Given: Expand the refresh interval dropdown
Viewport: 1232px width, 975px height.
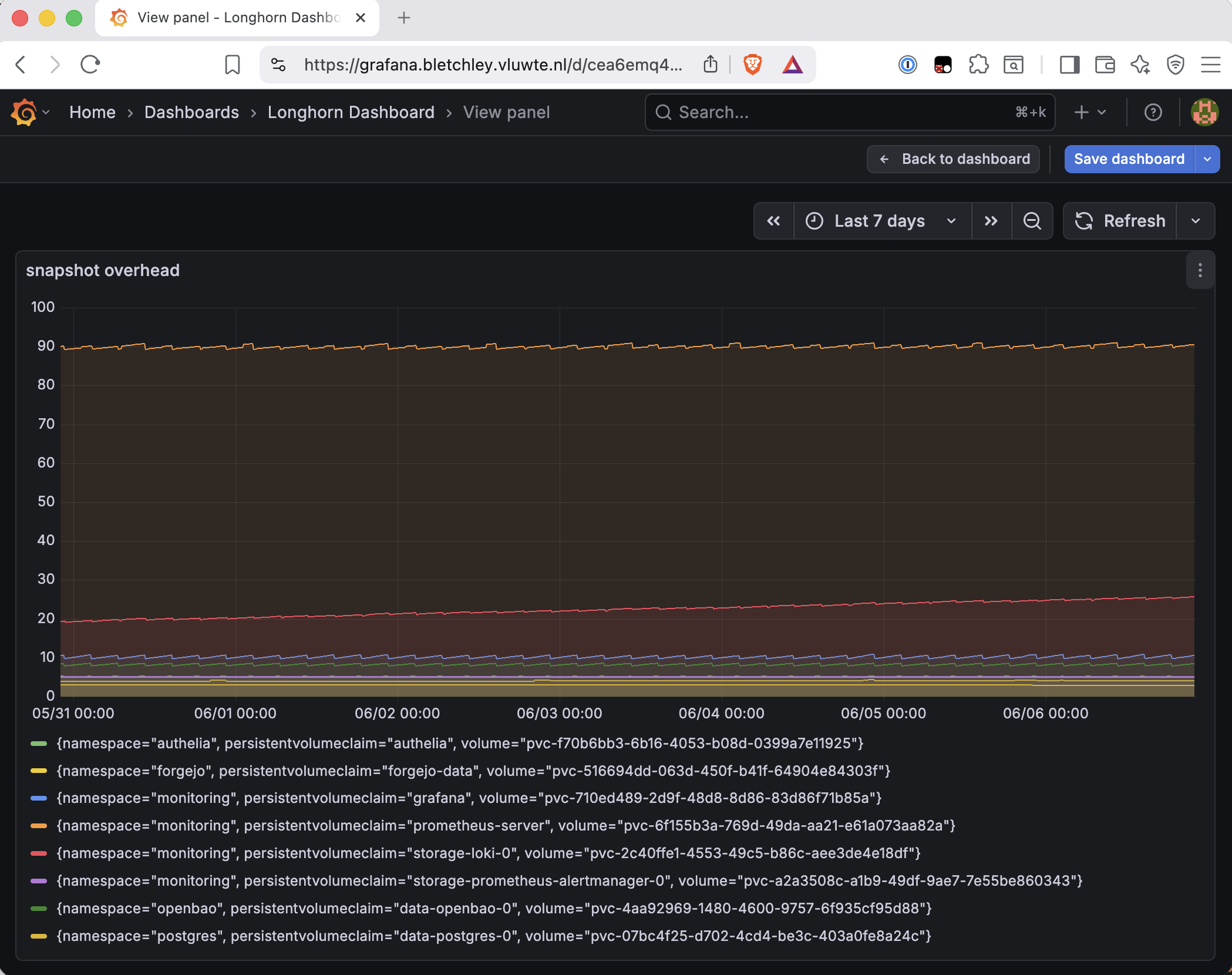Looking at the screenshot, I should 1196,221.
